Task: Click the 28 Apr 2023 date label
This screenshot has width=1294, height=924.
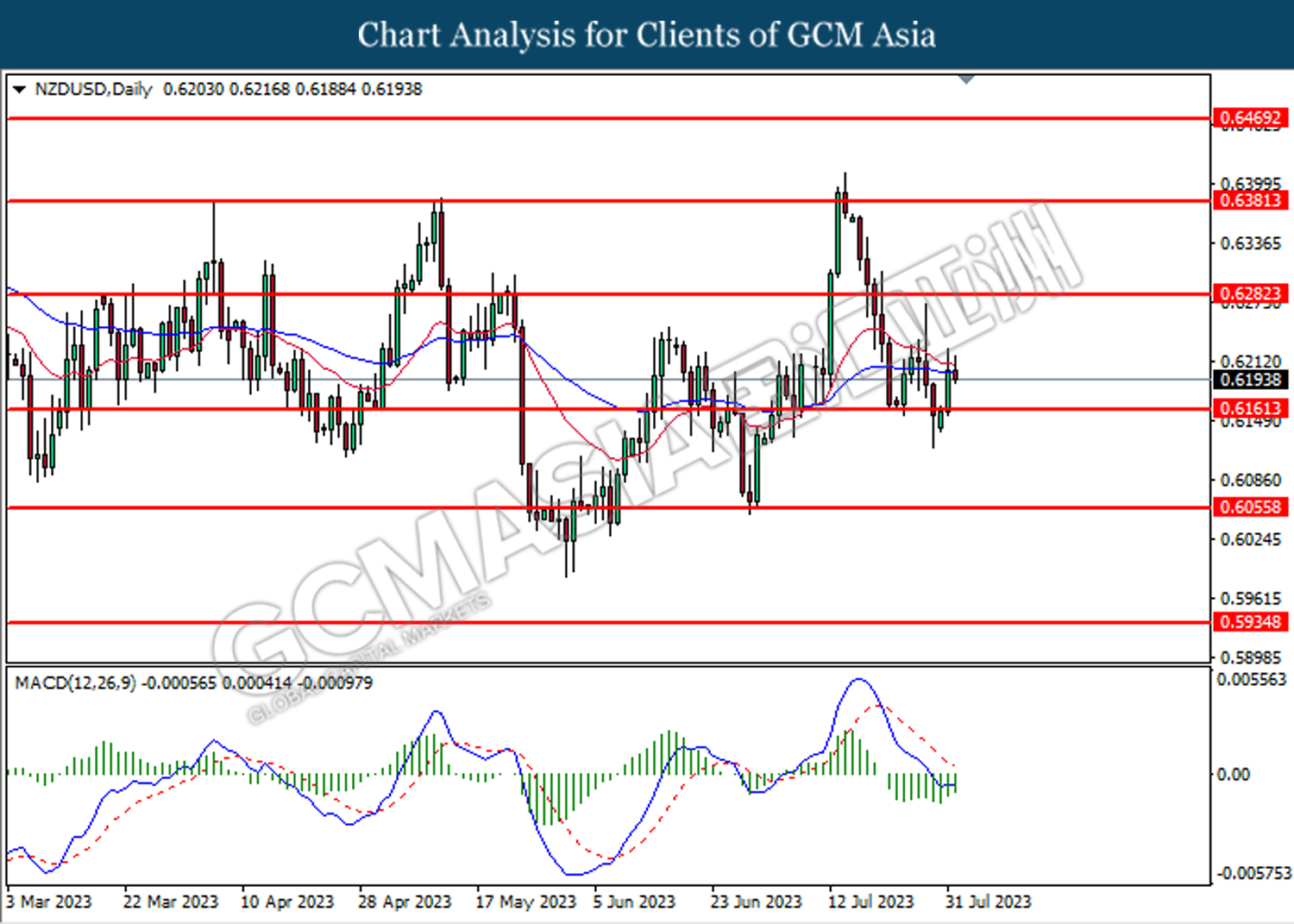Action: (405, 902)
